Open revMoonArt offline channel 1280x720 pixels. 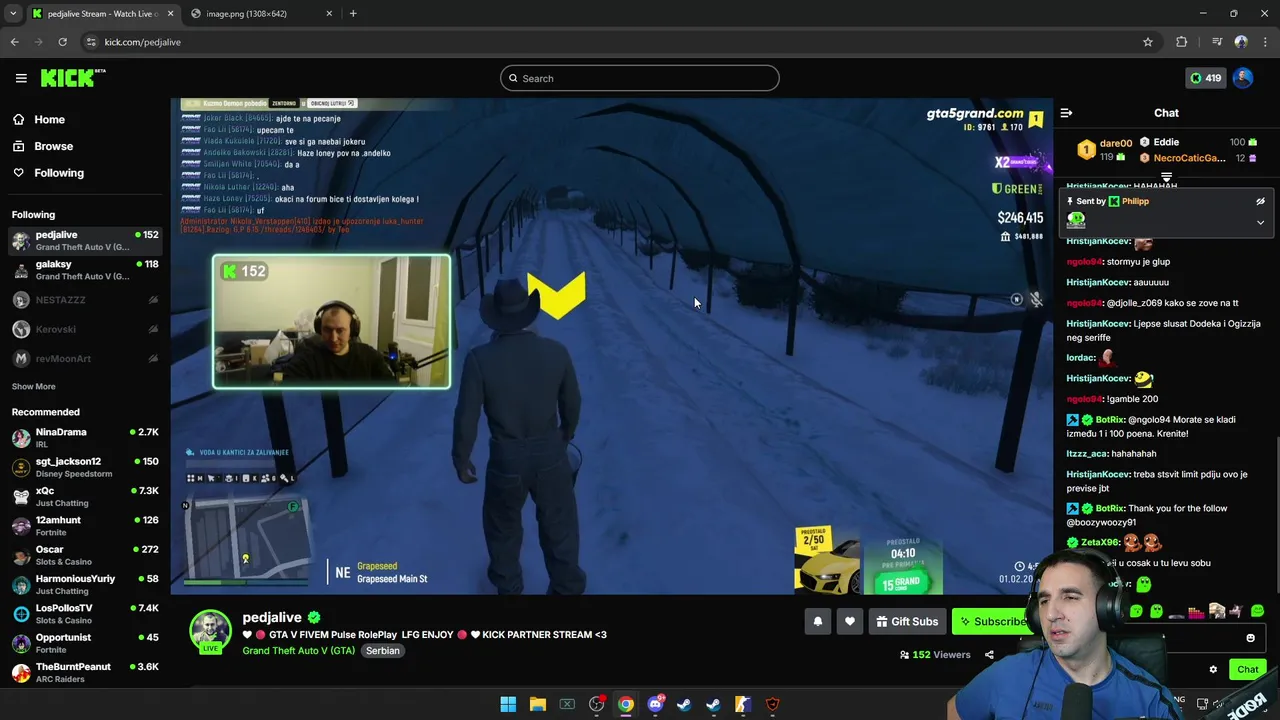[x=85, y=358]
